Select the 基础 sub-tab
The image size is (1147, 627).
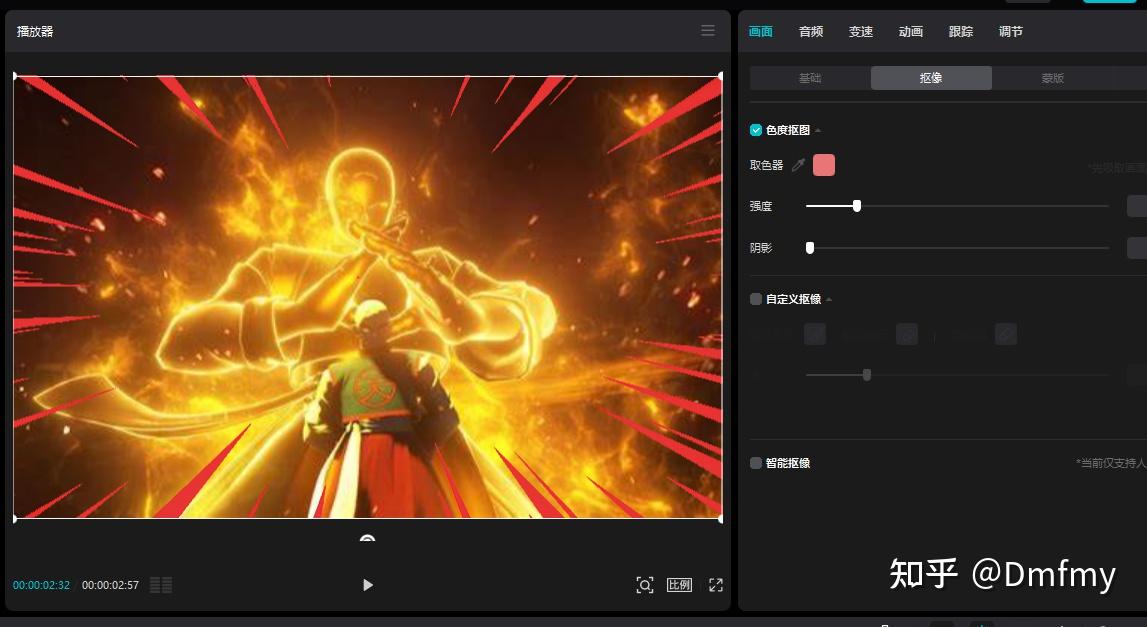810,78
